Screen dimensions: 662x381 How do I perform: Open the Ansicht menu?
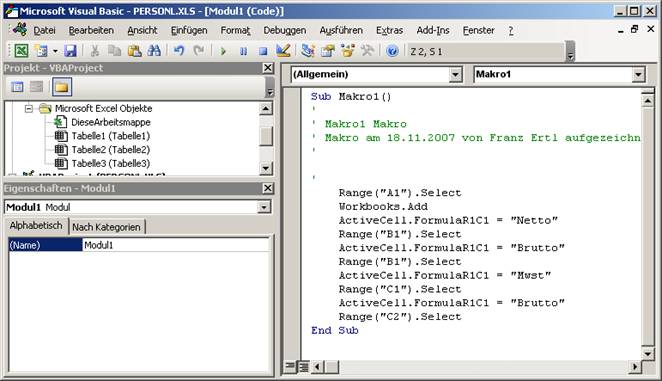(142, 30)
